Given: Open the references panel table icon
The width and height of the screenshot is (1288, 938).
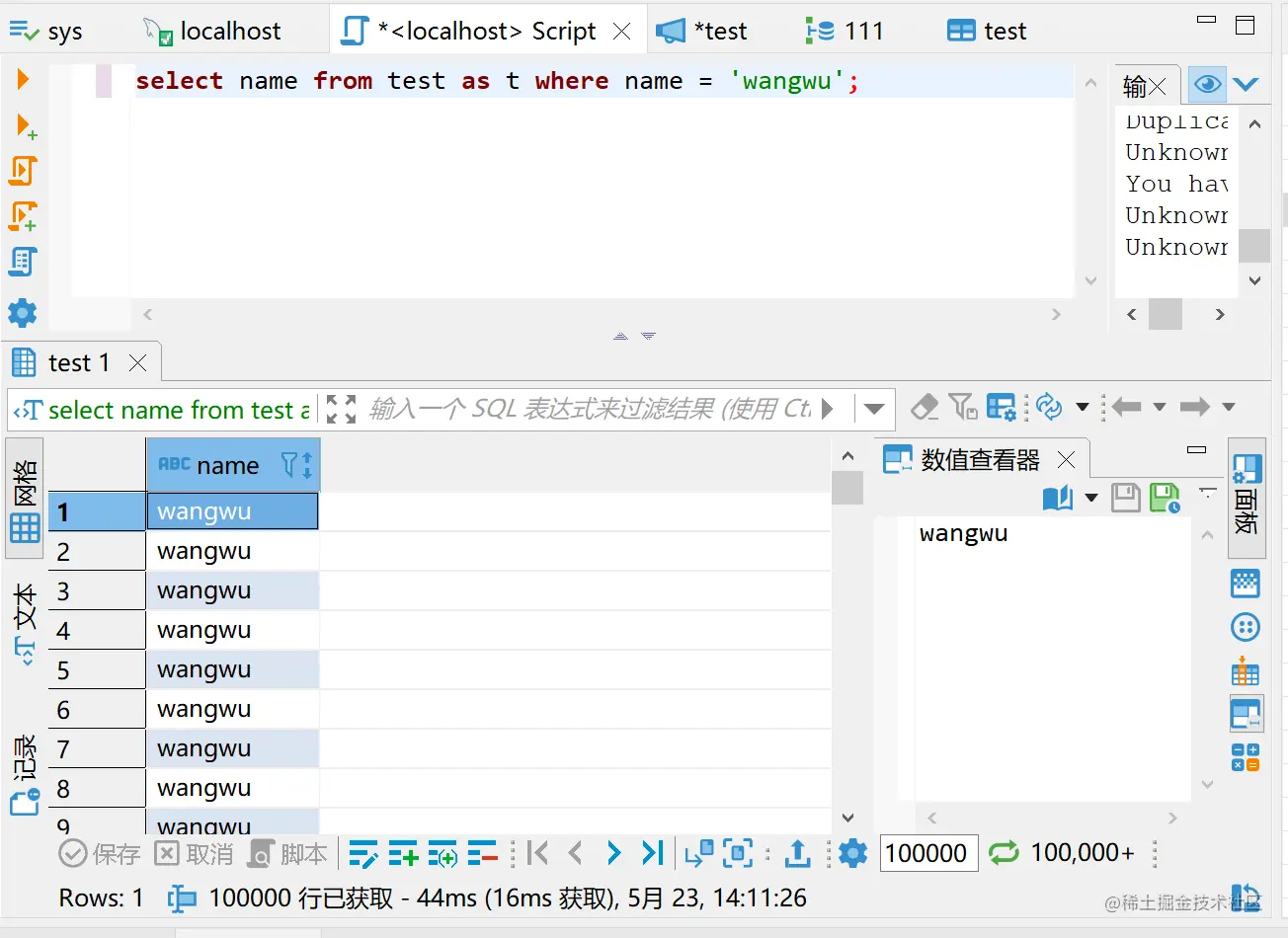Looking at the screenshot, I should point(1246,670).
